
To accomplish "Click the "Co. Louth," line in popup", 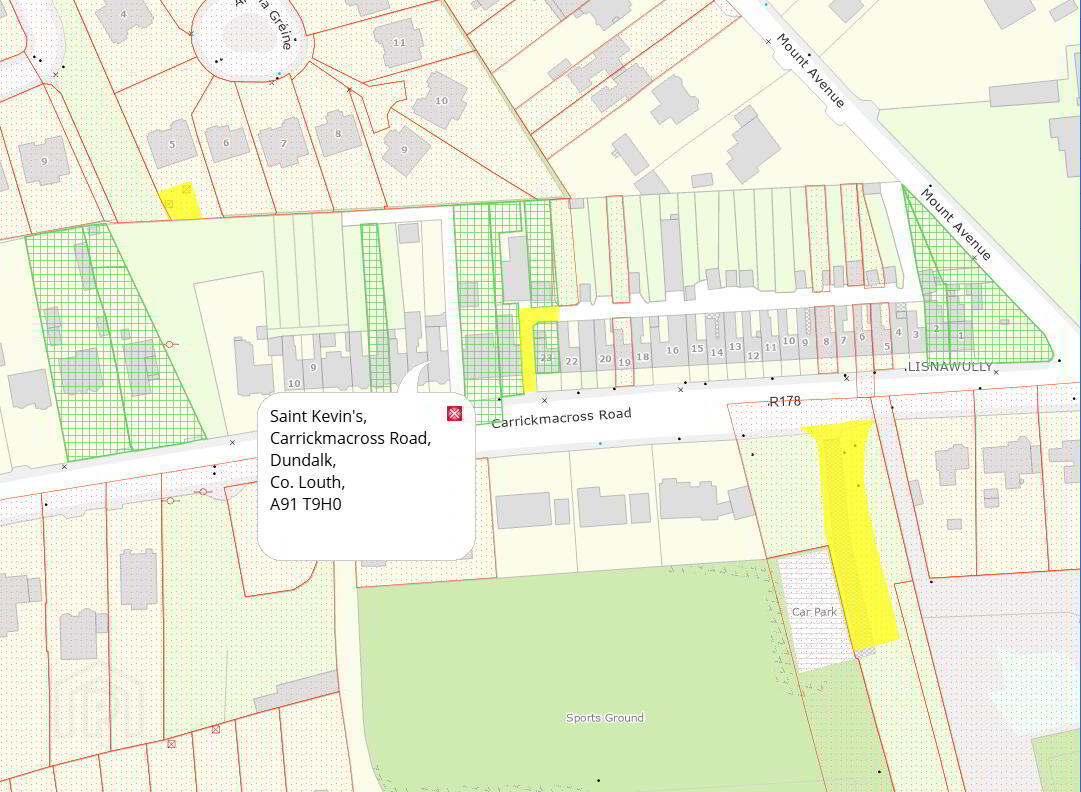I will pos(307,482).
